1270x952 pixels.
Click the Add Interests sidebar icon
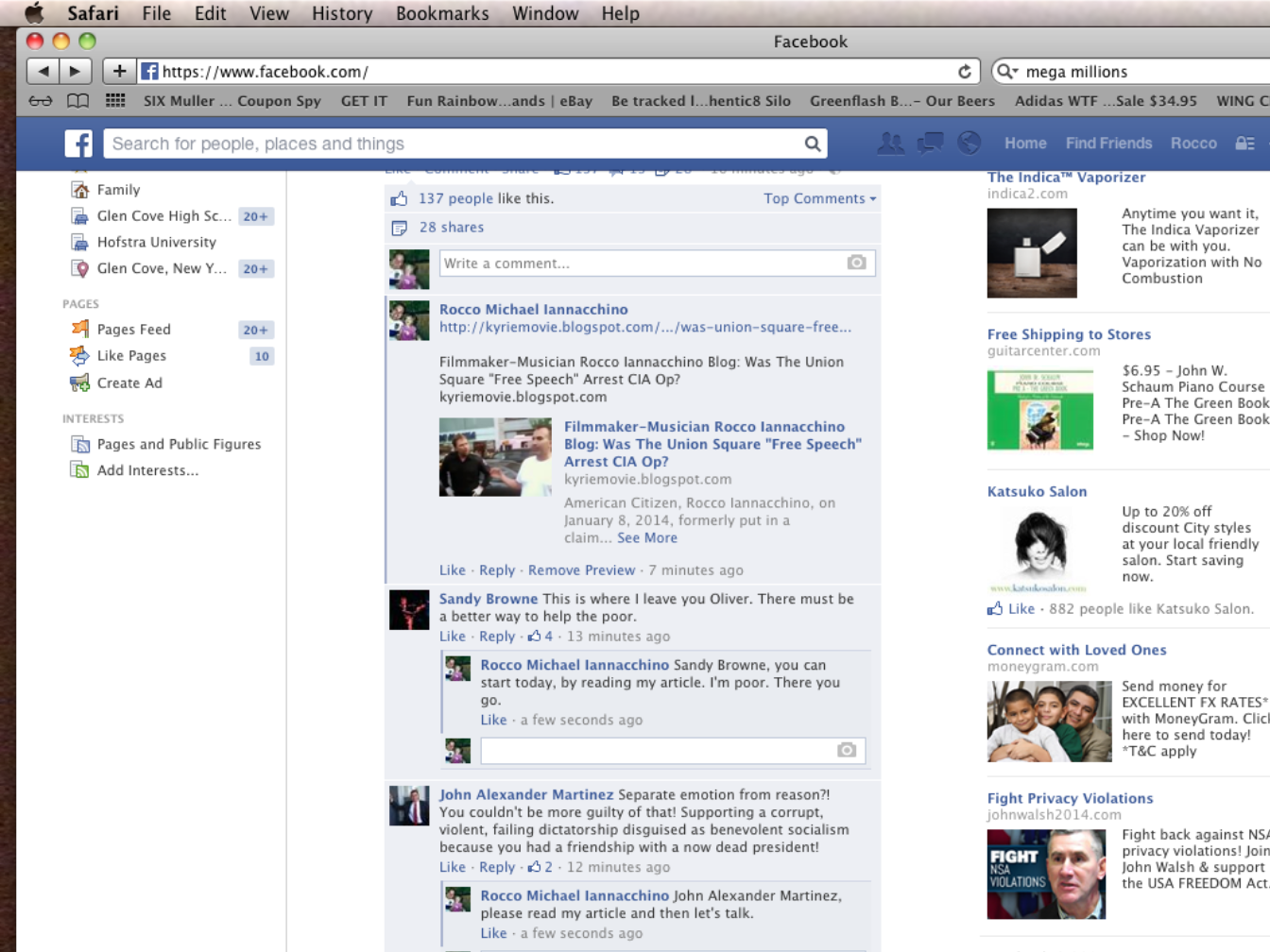tap(80, 470)
